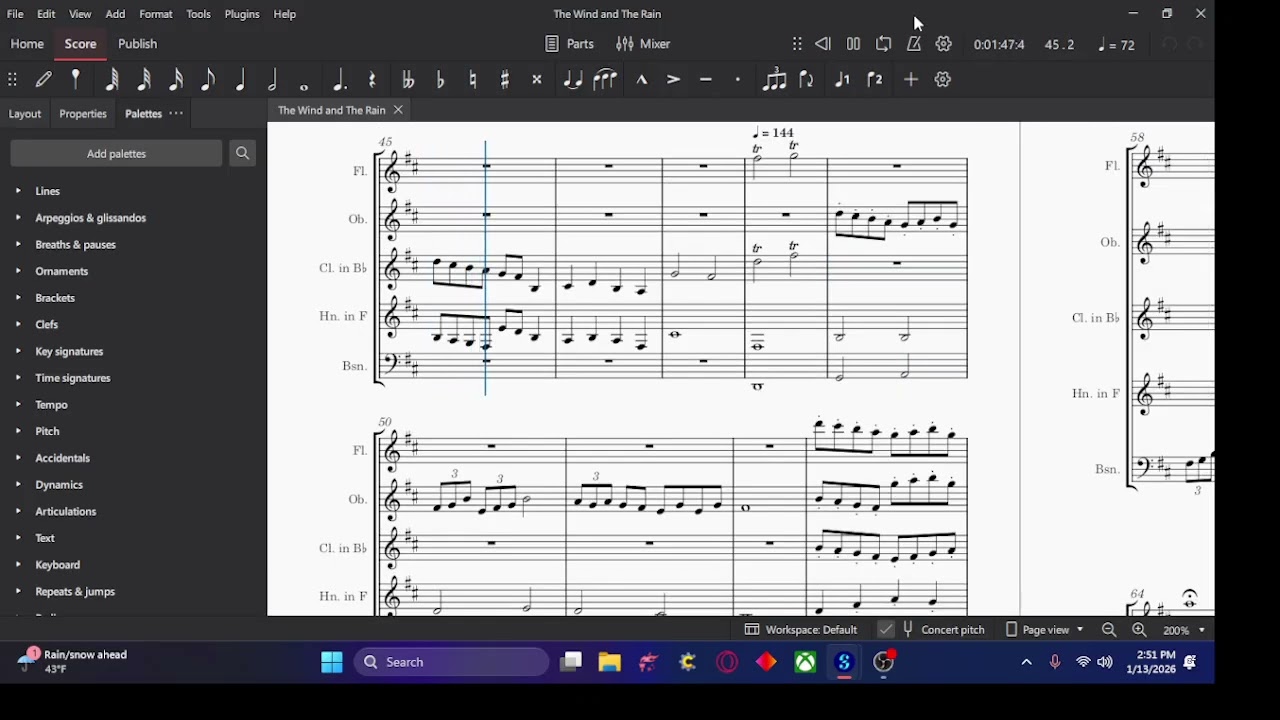Add a tie to selected note
The height and width of the screenshot is (720, 1280).
[x=572, y=79]
